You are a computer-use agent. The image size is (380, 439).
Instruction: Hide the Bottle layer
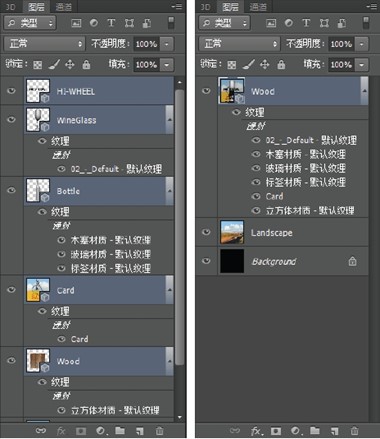click(x=11, y=190)
